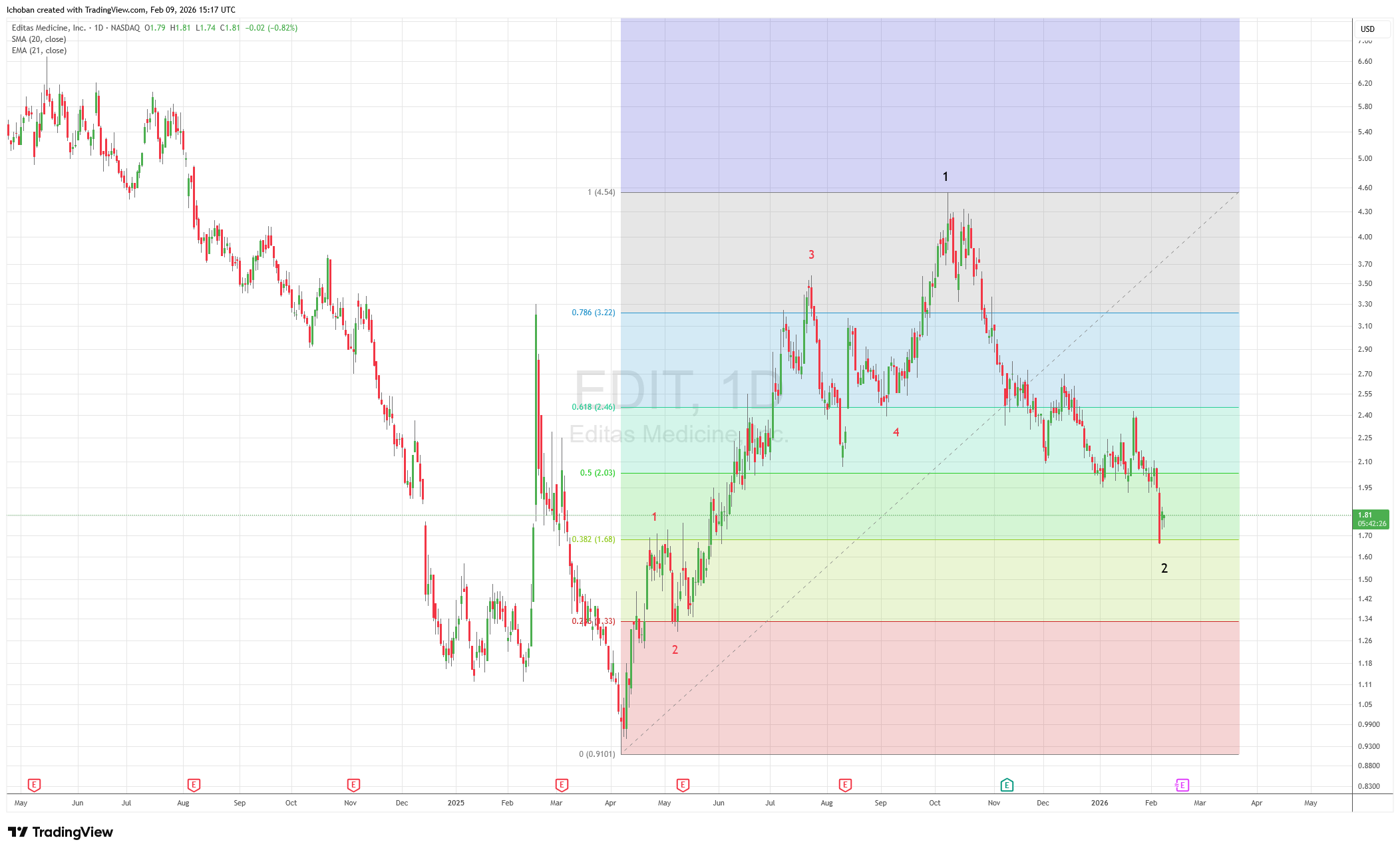Click the Editas Medicine symbol title legend
1400x852 pixels.
(x=49, y=28)
